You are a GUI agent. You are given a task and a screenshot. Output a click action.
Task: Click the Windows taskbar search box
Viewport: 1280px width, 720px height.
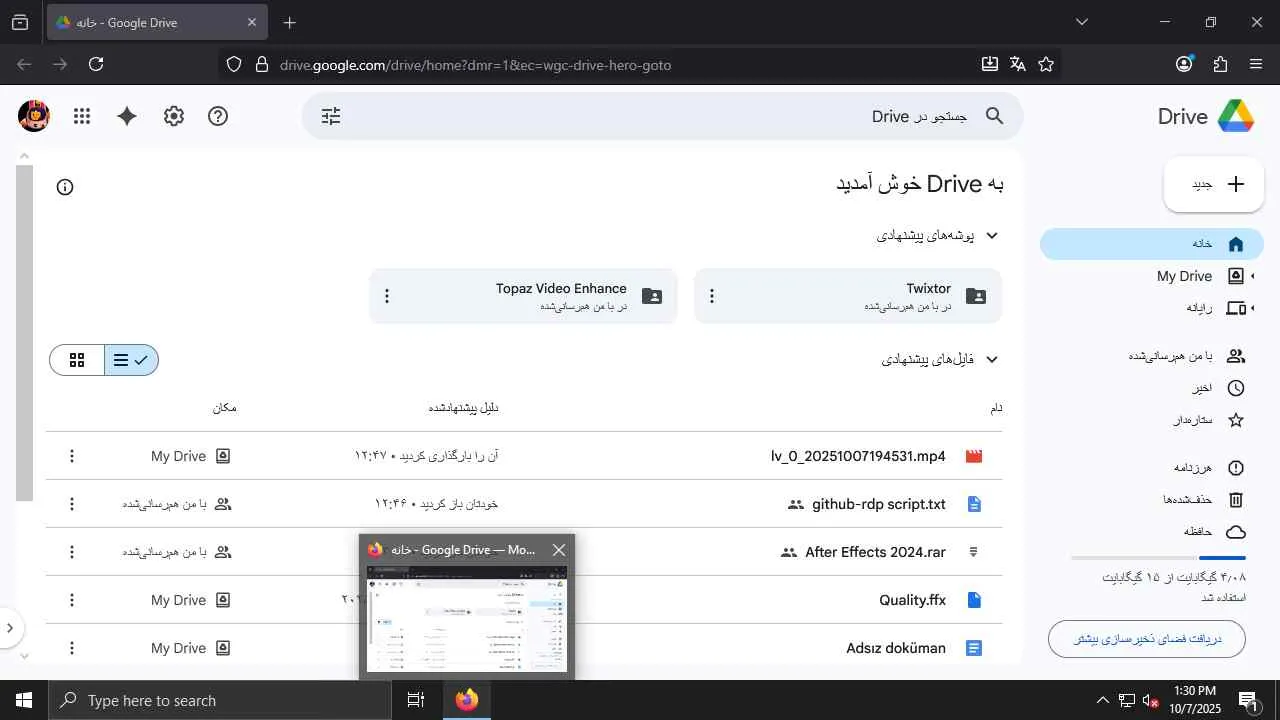pyautogui.click(x=220, y=700)
